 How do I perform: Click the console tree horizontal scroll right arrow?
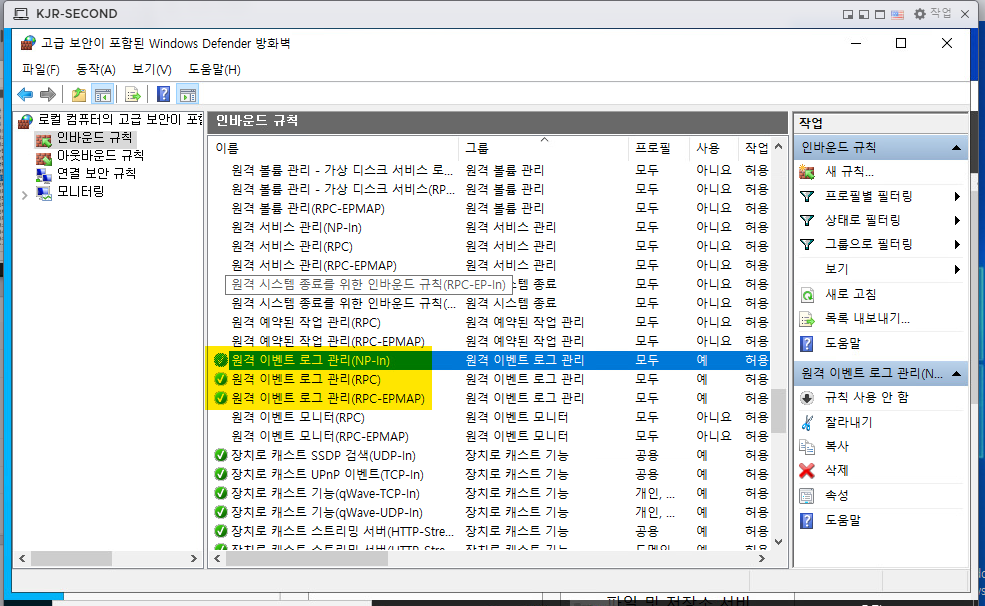[193, 558]
